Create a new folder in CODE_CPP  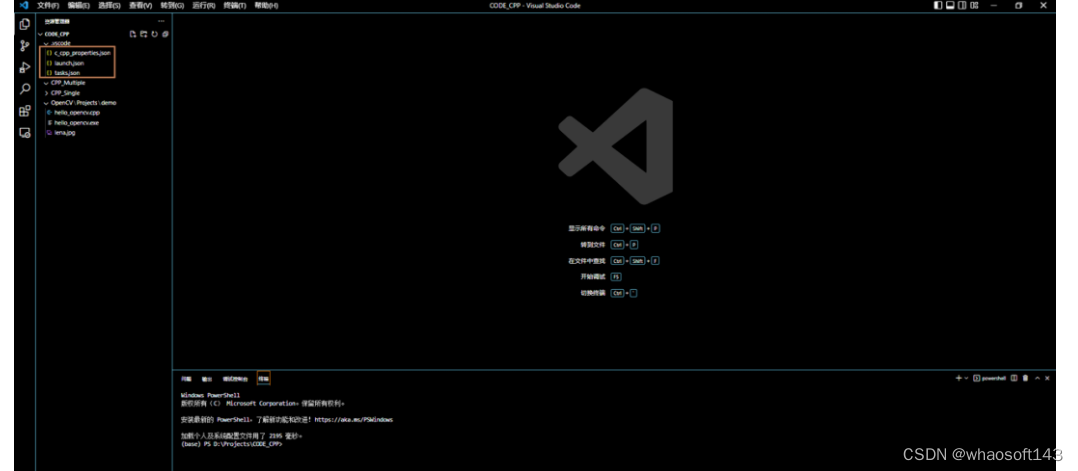144,34
